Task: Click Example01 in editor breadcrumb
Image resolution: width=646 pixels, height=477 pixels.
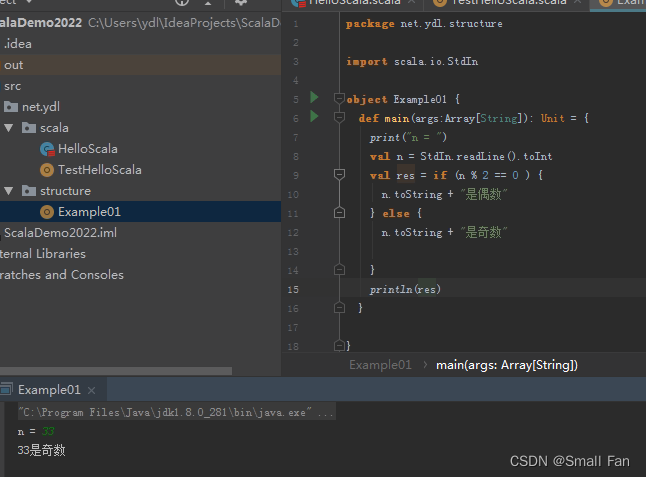Action: (x=380, y=365)
